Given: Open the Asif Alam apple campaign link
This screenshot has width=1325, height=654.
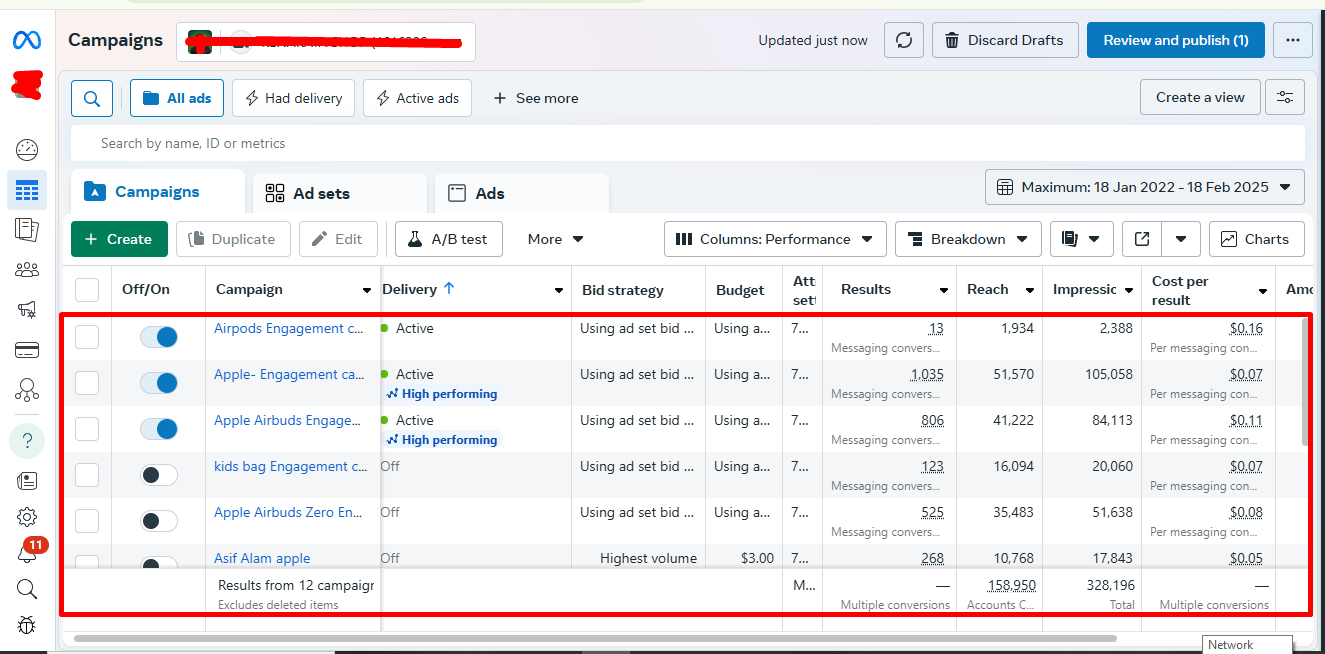Looking at the screenshot, I should [x=262, y=558].
